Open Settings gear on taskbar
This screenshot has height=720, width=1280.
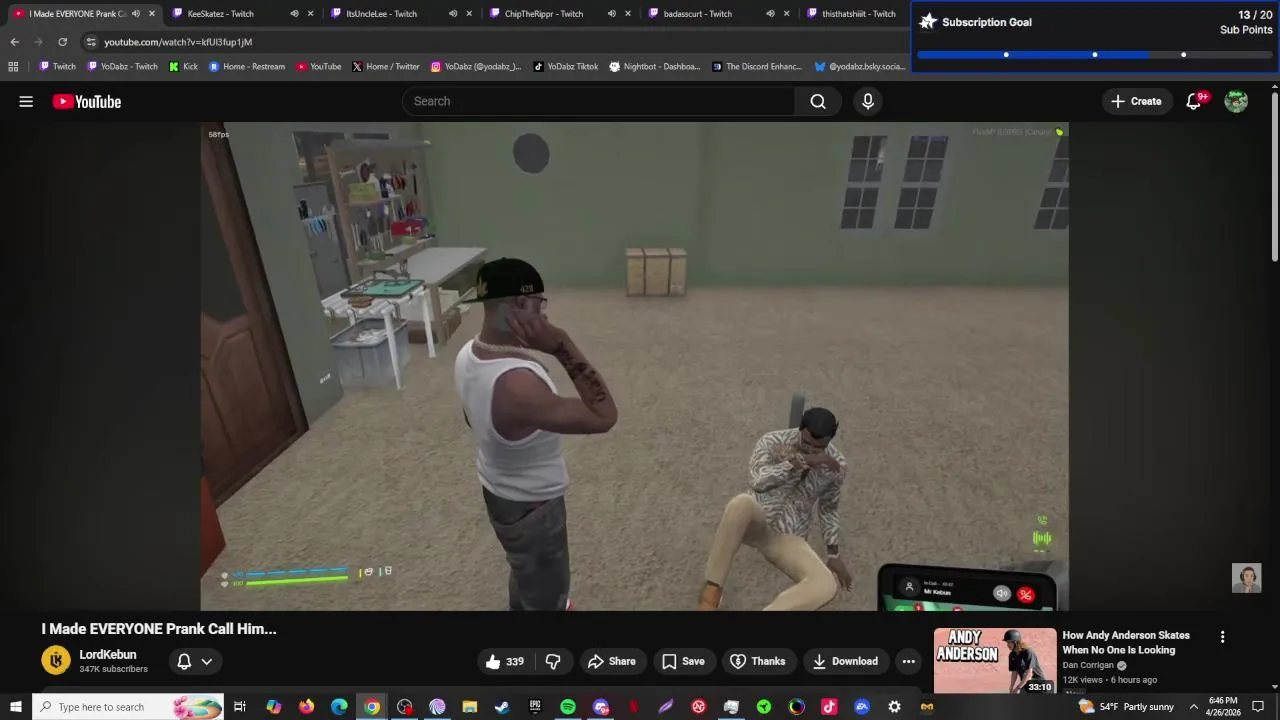tap(894, 707)
